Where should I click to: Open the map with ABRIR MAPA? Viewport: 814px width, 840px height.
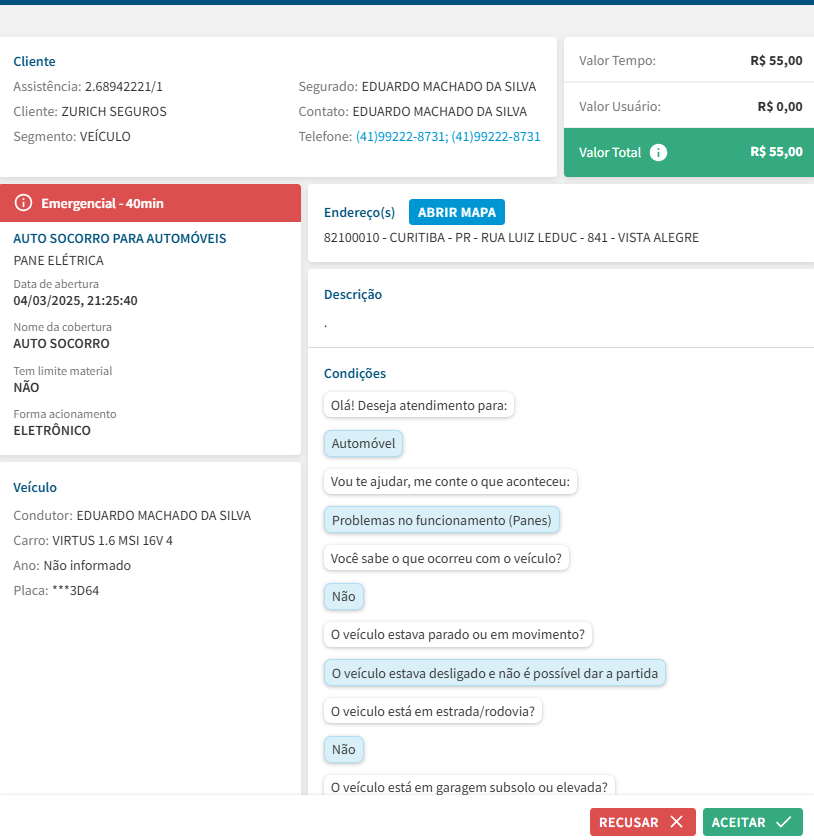(x=457, y=212)
